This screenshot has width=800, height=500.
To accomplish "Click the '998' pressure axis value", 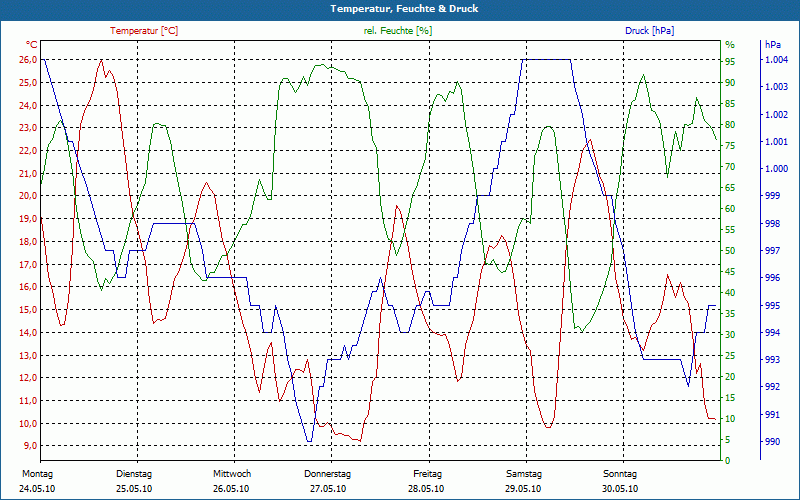I will coord(772,223).
